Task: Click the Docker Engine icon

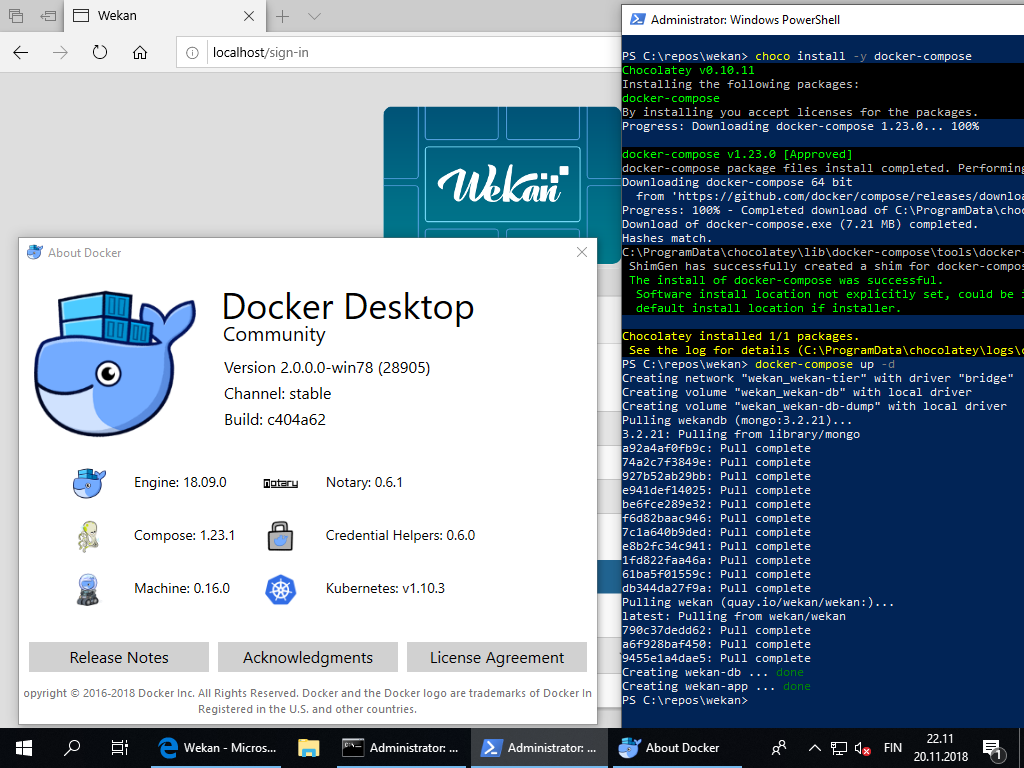Action: (x=88, y=482)
